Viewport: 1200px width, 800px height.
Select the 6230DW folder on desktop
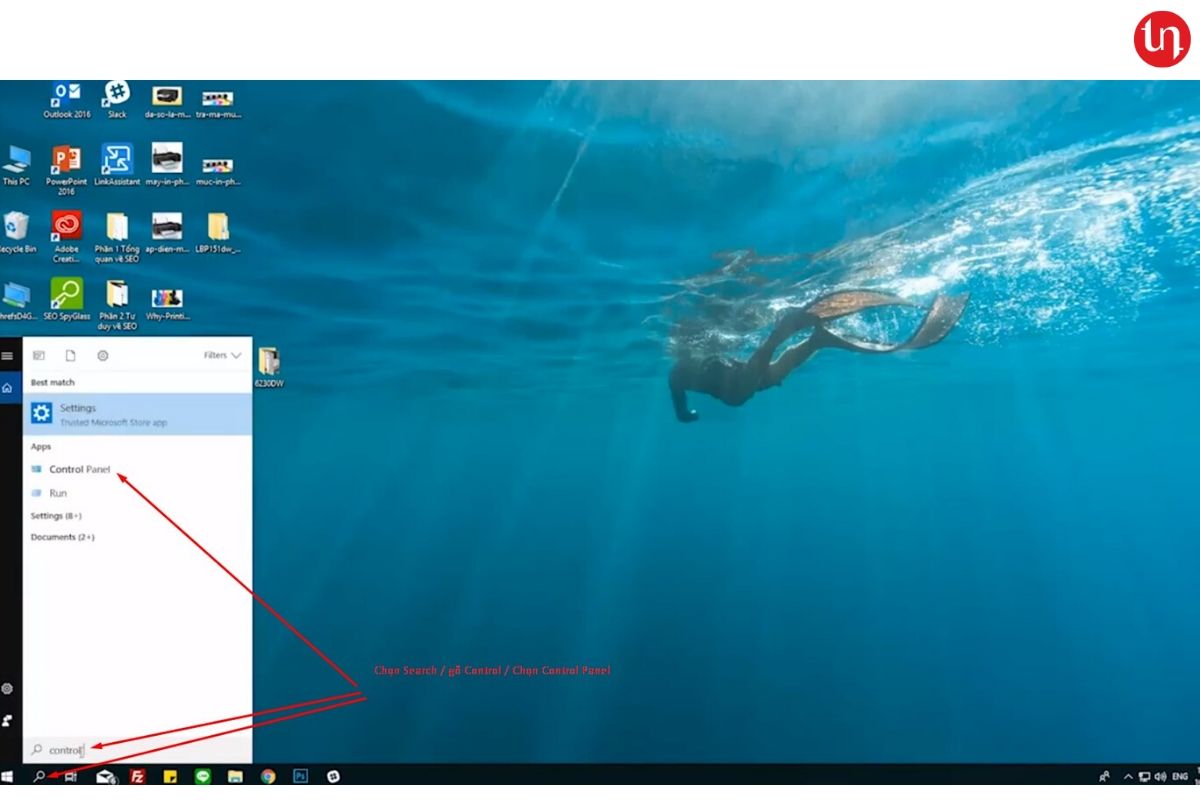click(268, 367)
